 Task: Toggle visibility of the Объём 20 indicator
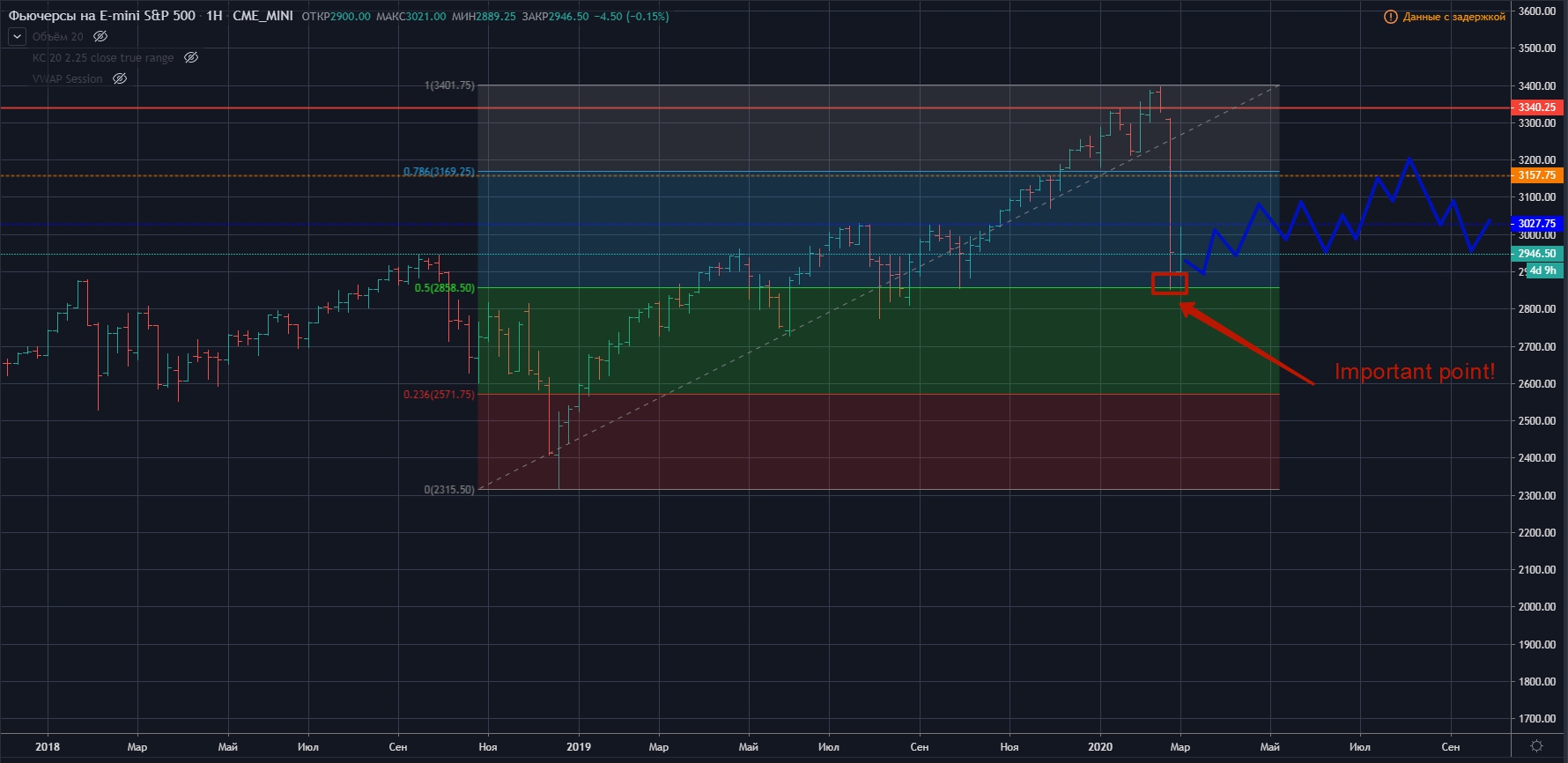click(100, 37)
